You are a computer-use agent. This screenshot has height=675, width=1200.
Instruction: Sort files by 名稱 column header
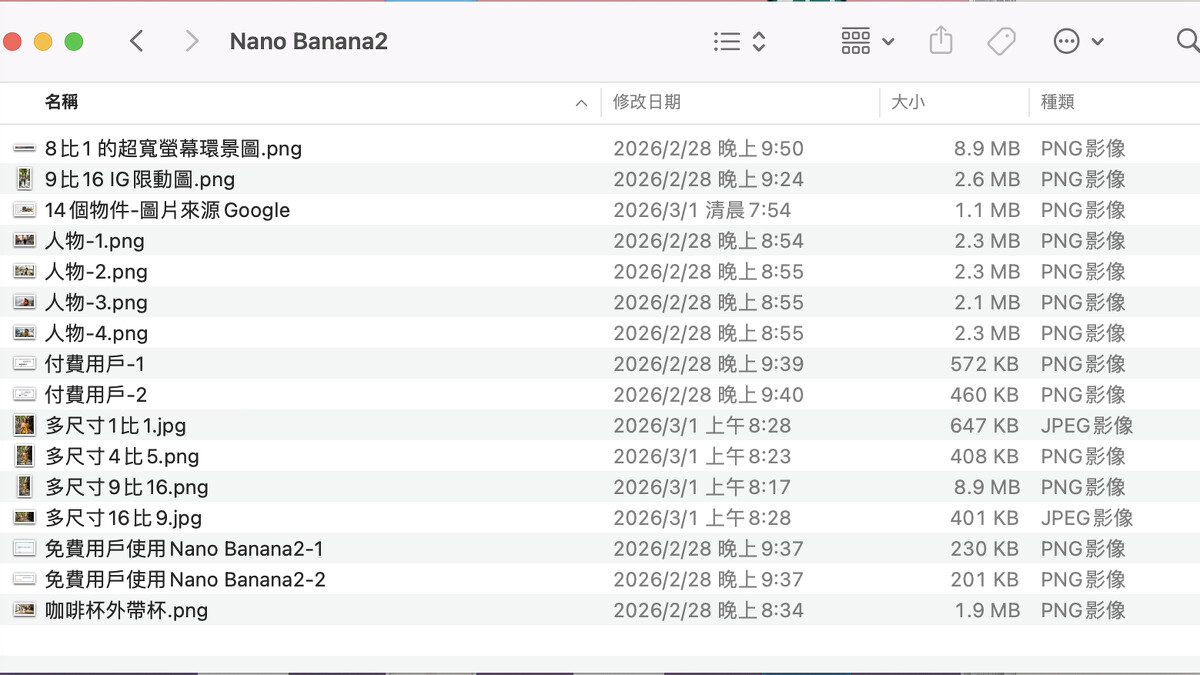pos(62,102)
